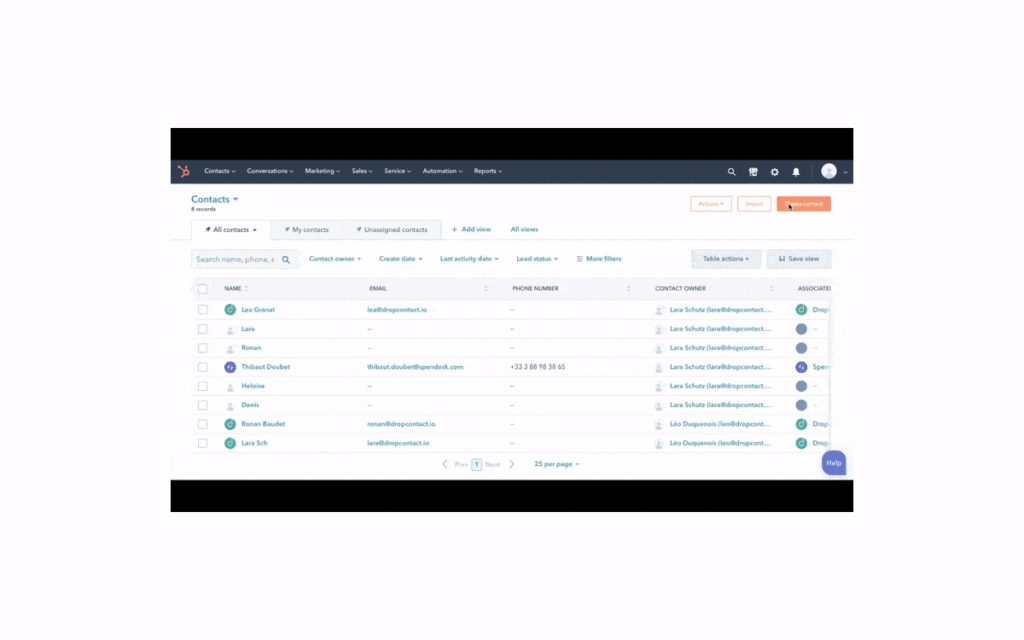Switch to the My contacts tab
The height and width of the screenshot is (640, 1024).
[x=306, y=230]
